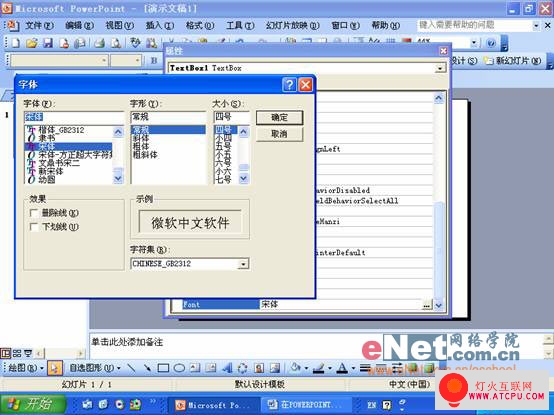Click the help question mark in Font dialog
554x415 pixels.
click(x=289, y=85)
